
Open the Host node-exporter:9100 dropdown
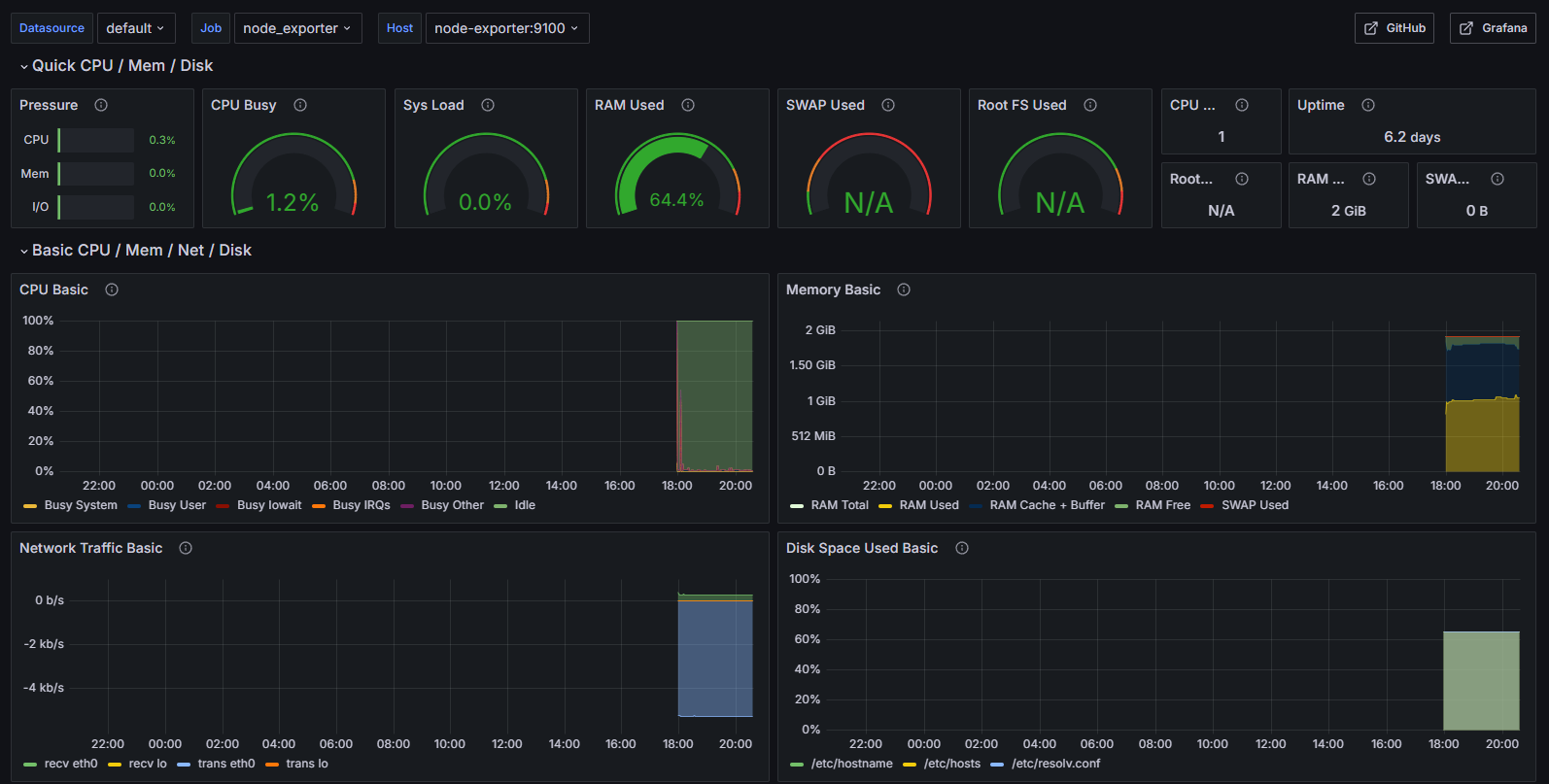(507, 28)
